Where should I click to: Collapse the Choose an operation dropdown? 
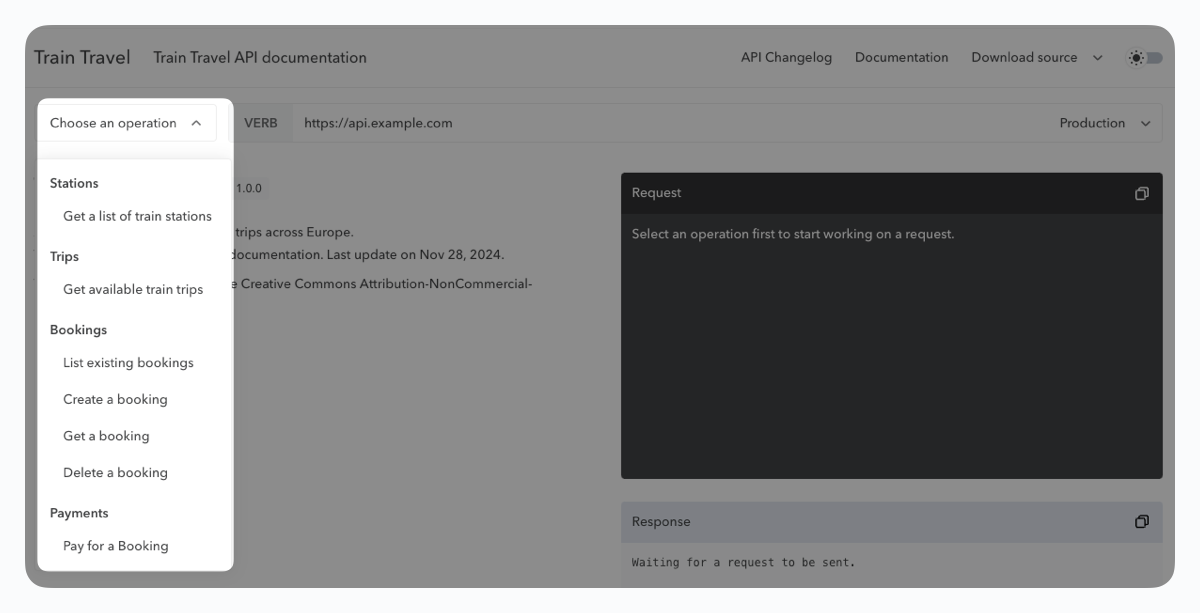tap(128, 122)
